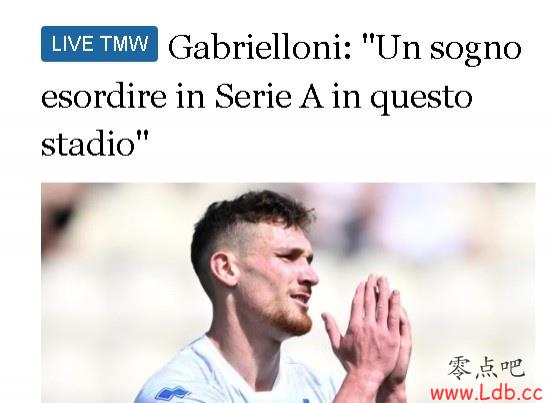Click the word "questo" in the headline
This screenshot has width=552, height=403.
click(421, 99)
